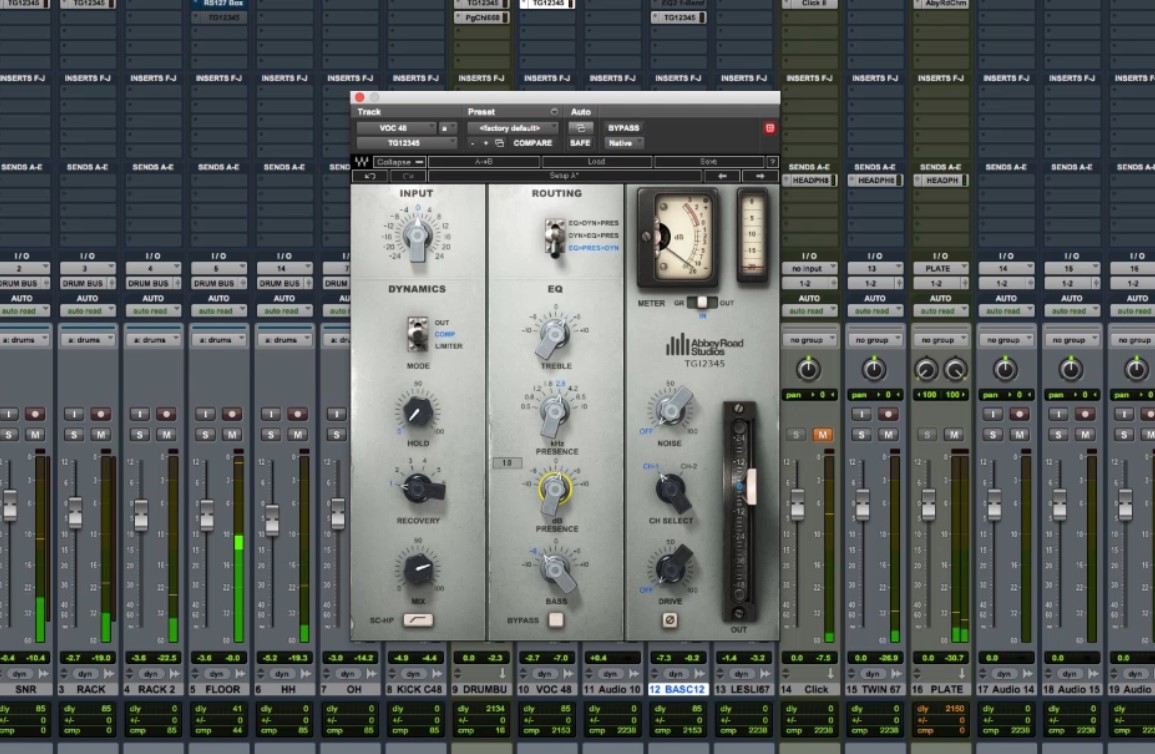
Task: Click the copy settings icon beside plus
Action: click(x=499, y=143)
